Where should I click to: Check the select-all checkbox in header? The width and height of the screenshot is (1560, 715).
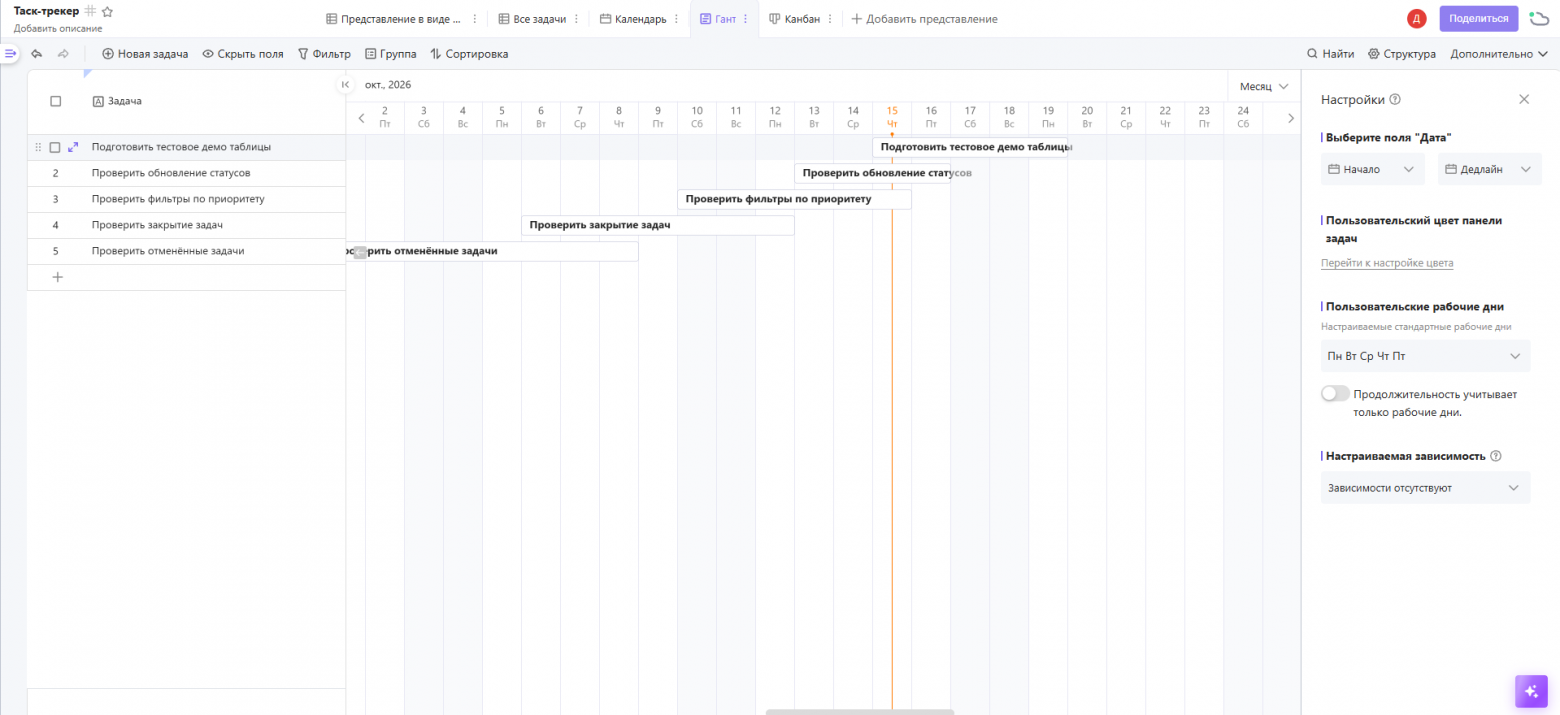pos(56,101)
